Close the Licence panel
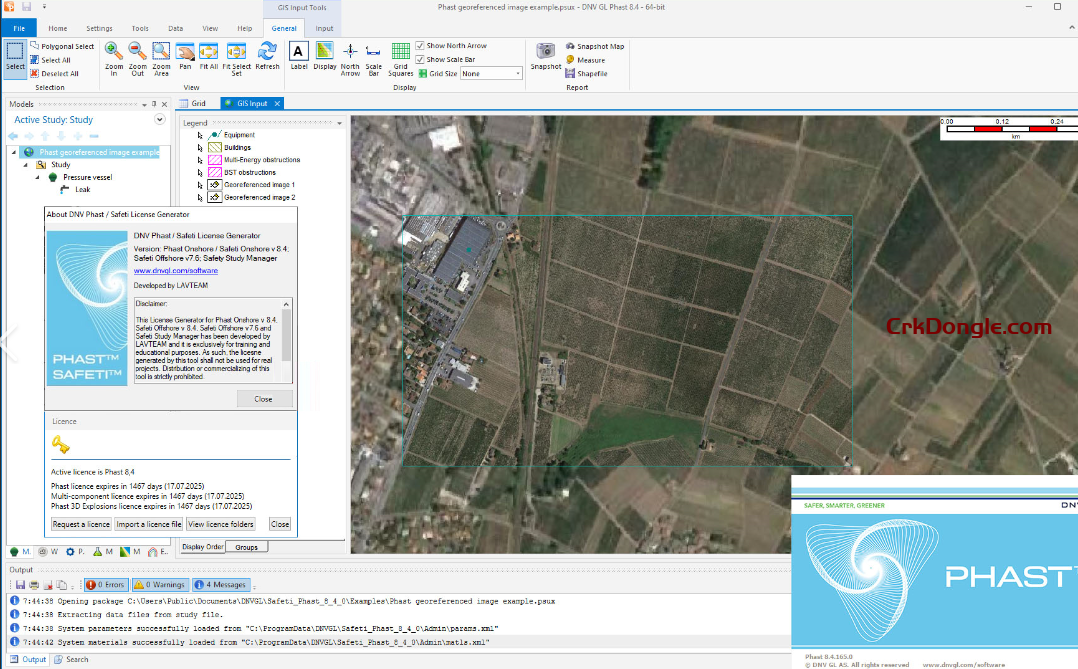1078x669 pixels. [280, 524]
